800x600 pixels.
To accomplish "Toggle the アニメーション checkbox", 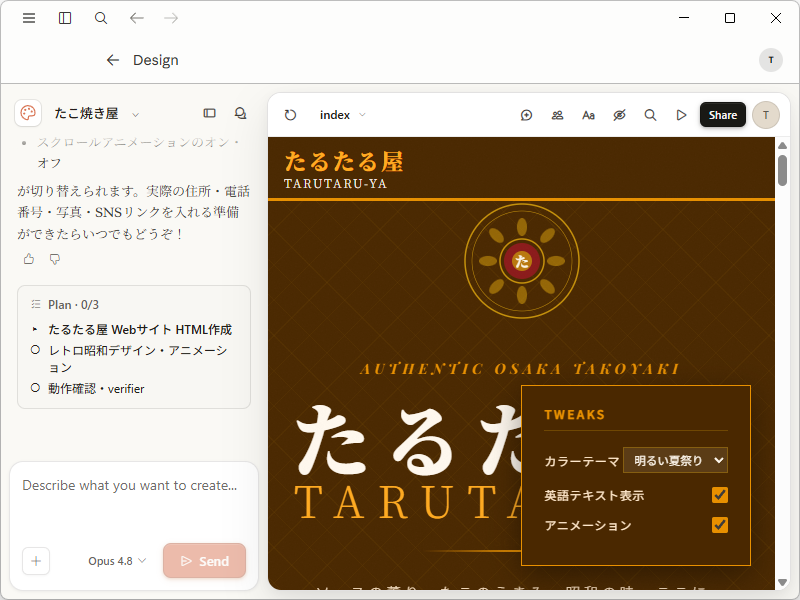I will click(720, 525).
